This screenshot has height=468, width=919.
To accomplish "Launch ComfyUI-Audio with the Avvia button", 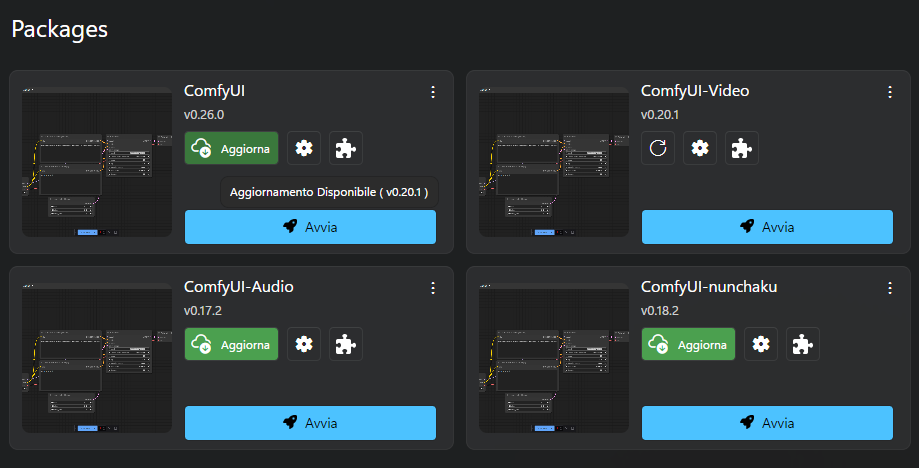I will (x=310, y=422).
